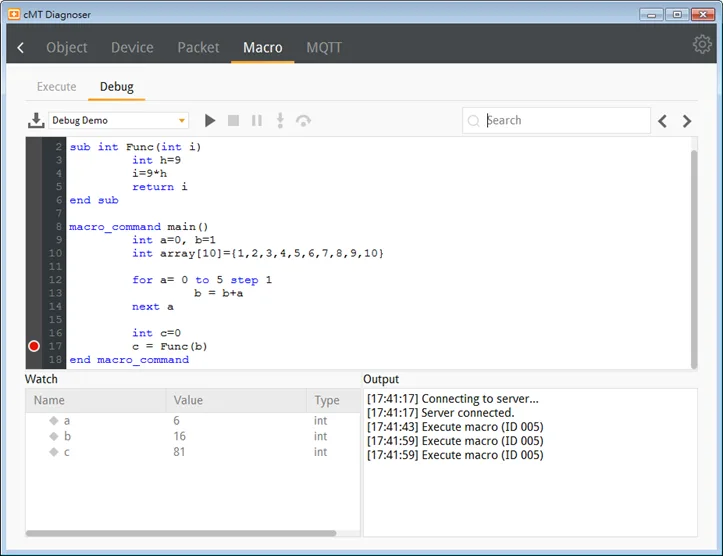Switch to the MQTT tab

[324, 47]
